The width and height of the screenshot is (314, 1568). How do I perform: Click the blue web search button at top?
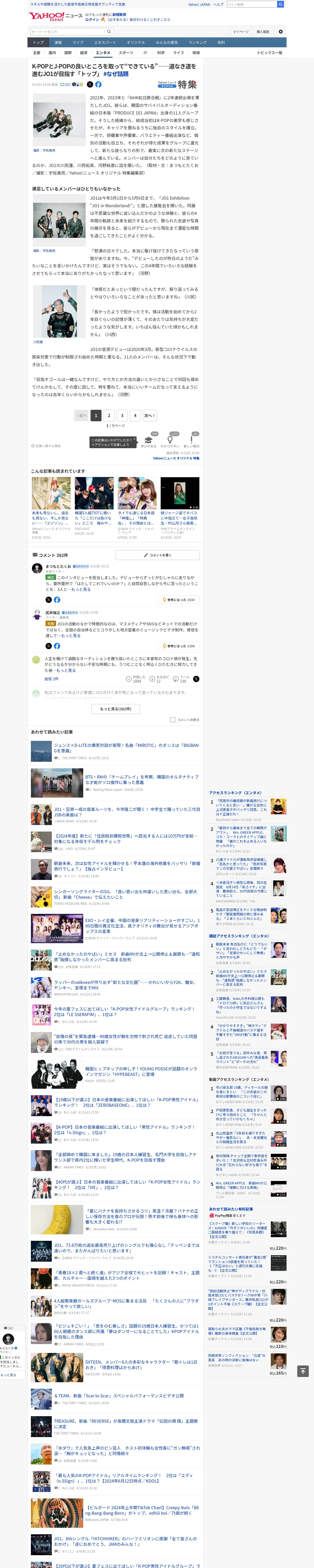pyautogui.click(x=281, y=4)
